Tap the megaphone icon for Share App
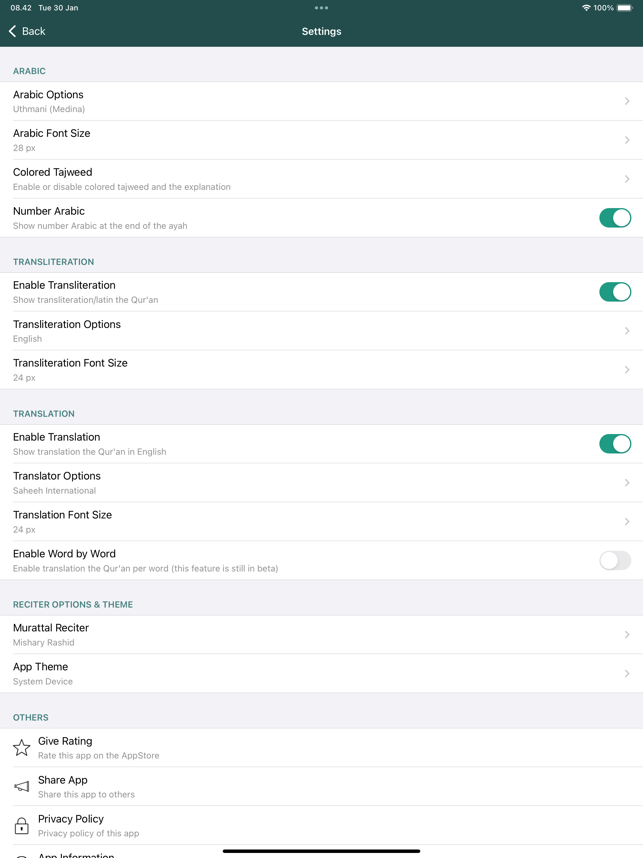The height and width of the screenshot is (858, 643). pos(21,787)
